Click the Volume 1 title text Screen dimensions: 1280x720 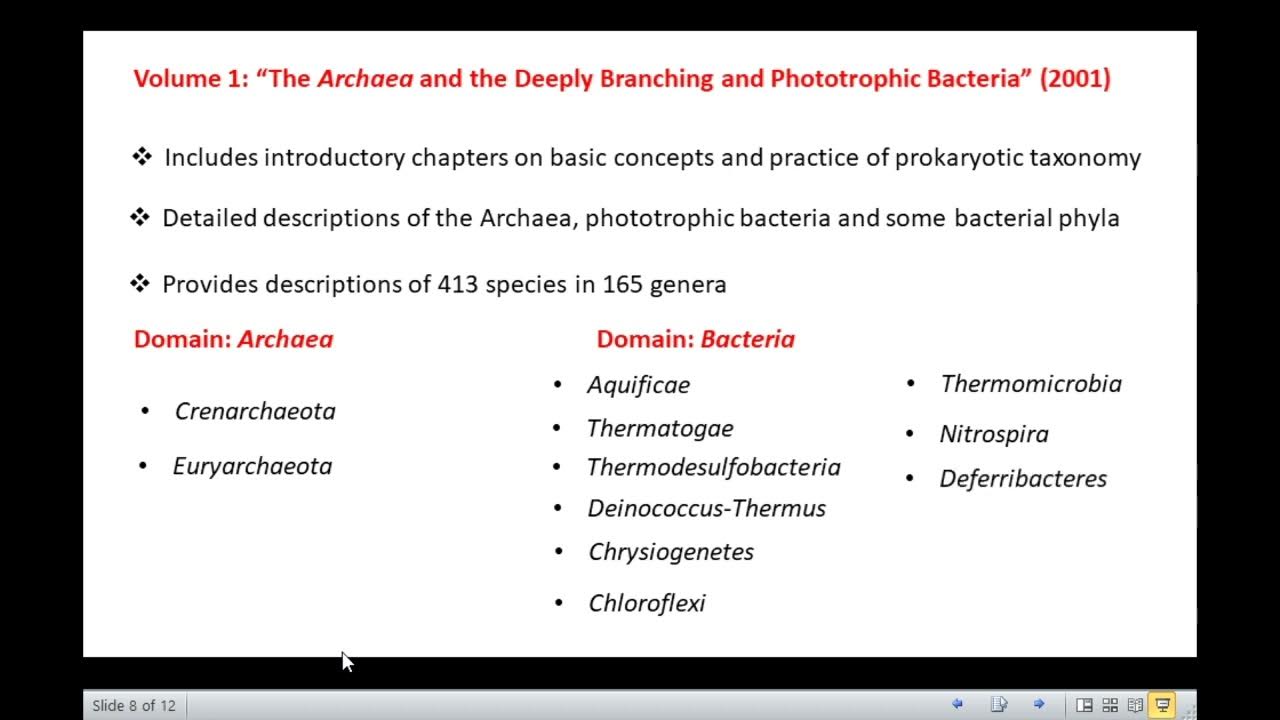622,79
